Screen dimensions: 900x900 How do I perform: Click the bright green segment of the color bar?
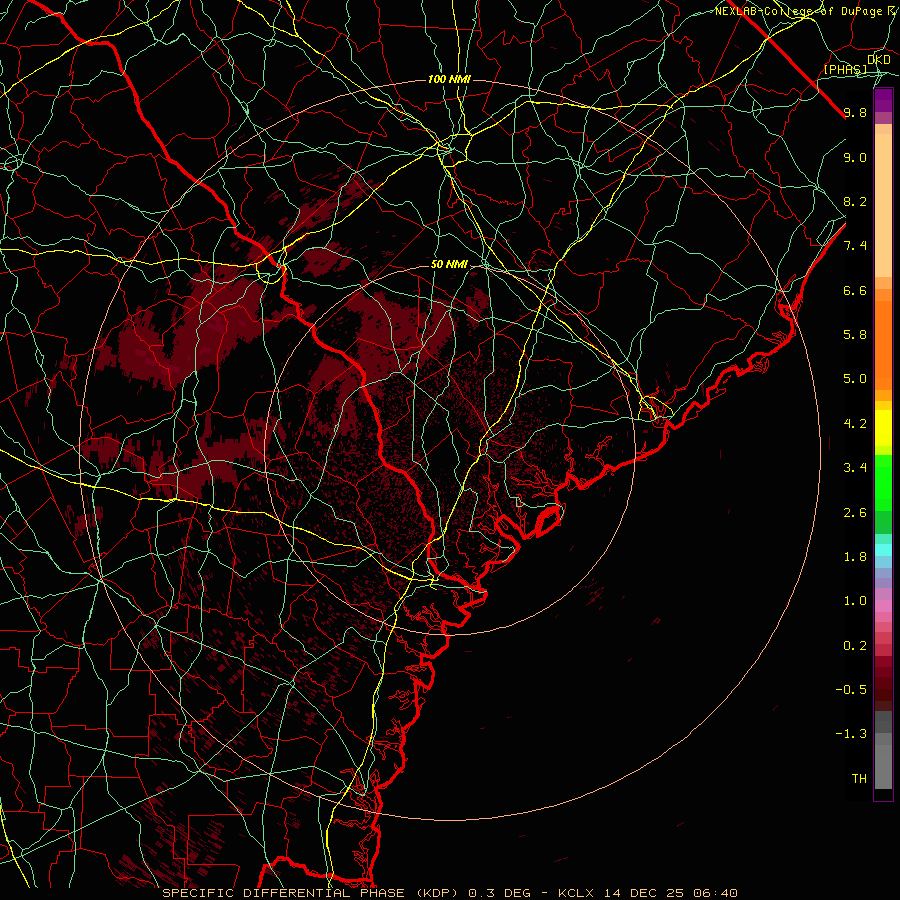click(x=883, y=483)
